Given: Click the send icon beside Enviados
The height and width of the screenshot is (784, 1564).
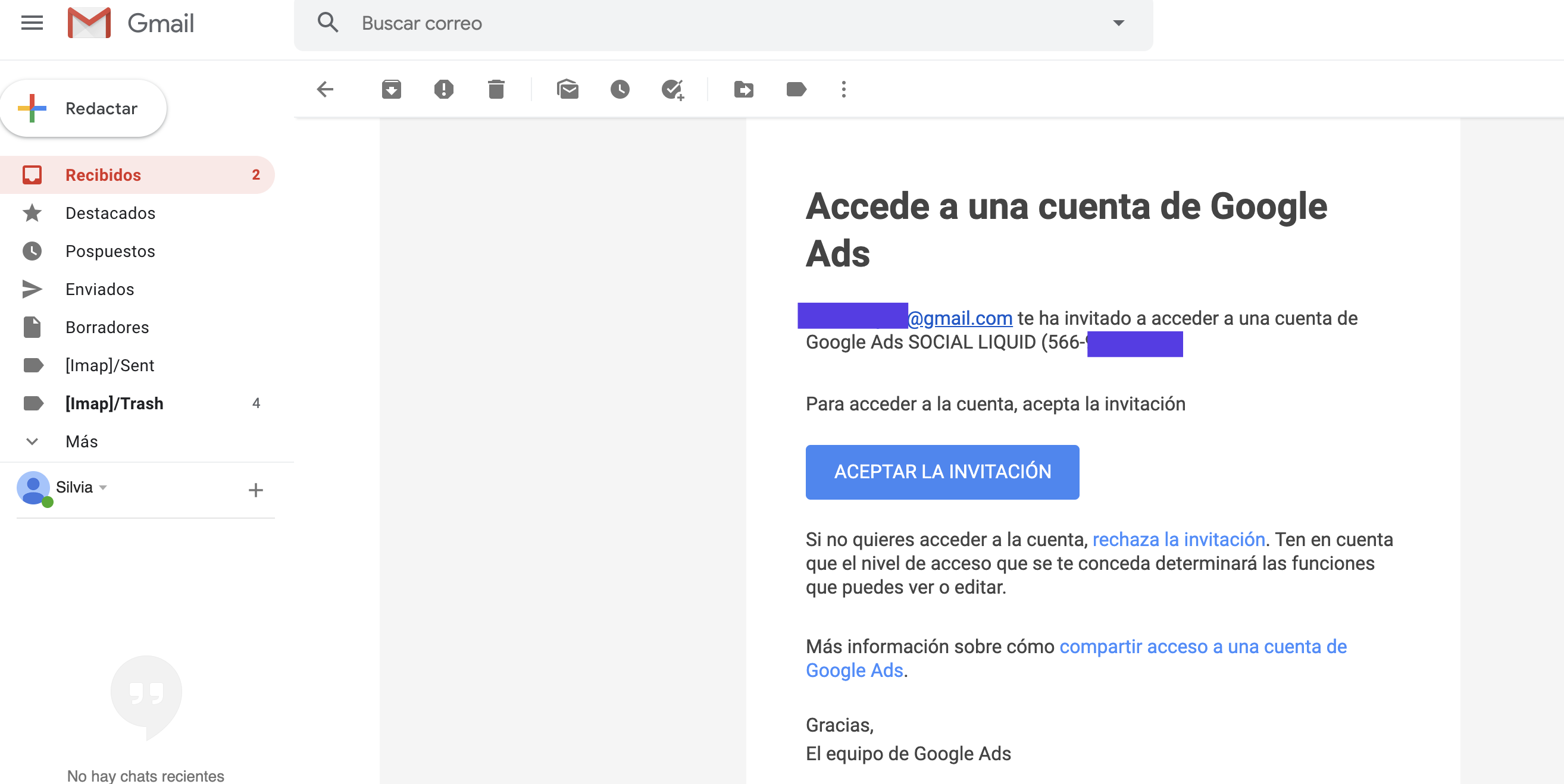Looking at the screenshot, I should pyautogui.click(x=32, y=290).
